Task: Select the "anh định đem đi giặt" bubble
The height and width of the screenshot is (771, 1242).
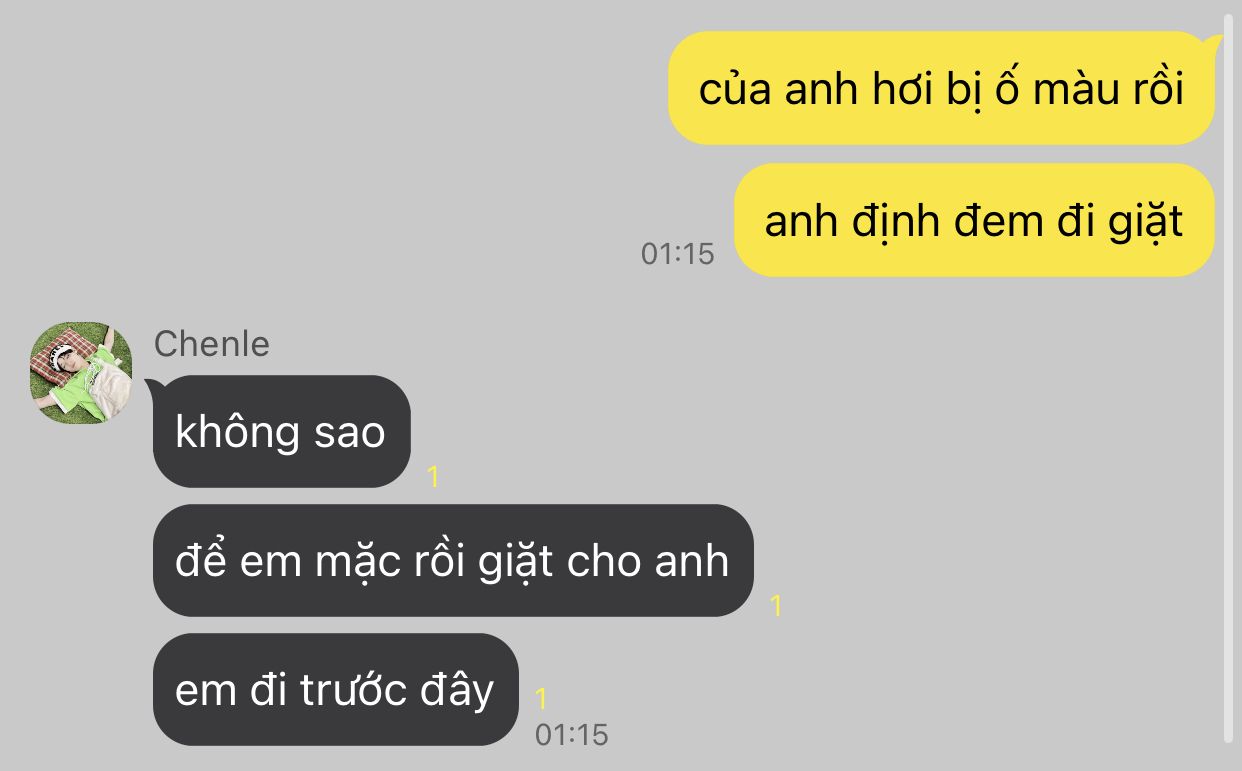Action: (x=974, y=220)
